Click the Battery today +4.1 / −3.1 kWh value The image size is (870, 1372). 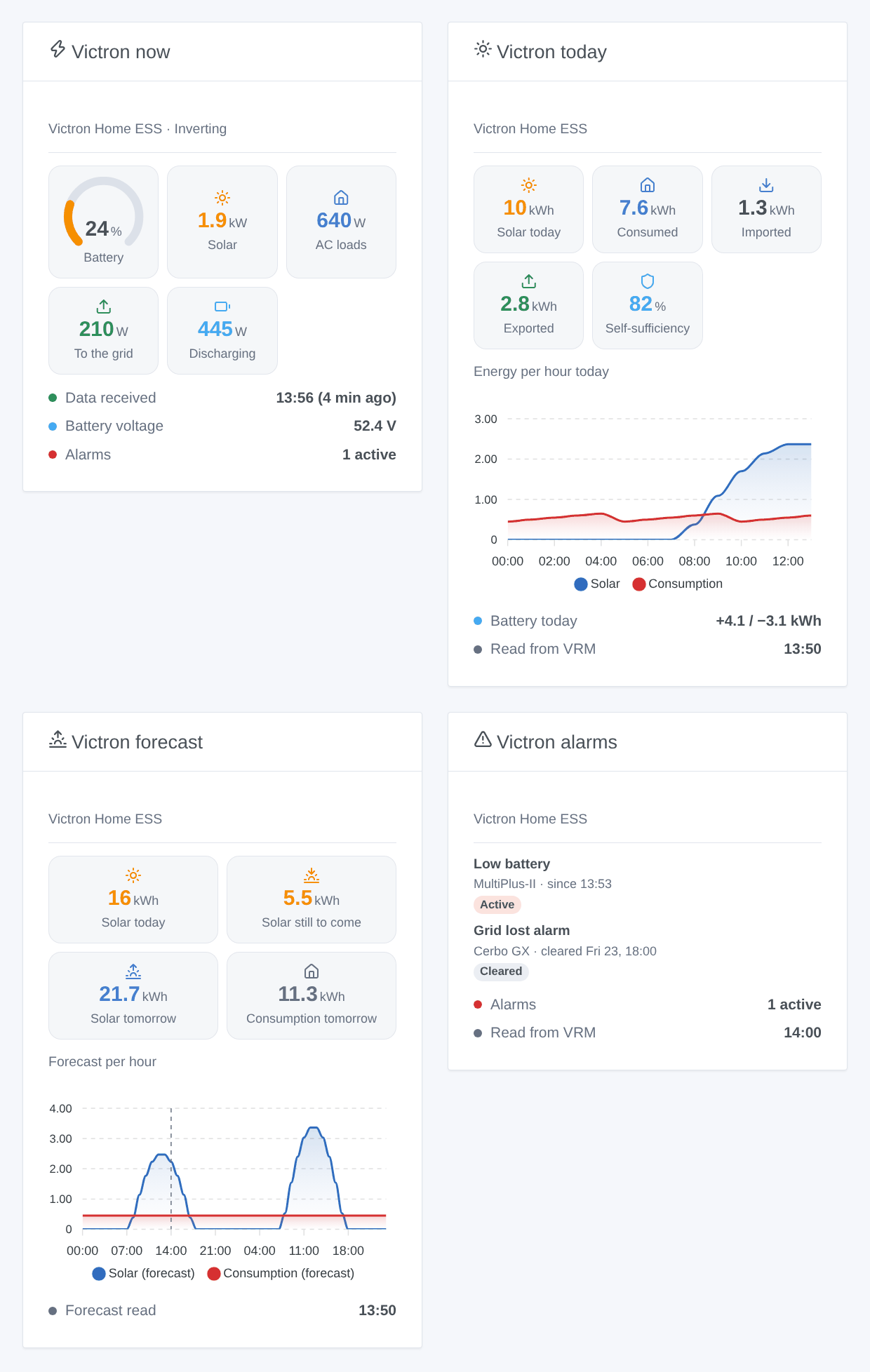(768, 621)
